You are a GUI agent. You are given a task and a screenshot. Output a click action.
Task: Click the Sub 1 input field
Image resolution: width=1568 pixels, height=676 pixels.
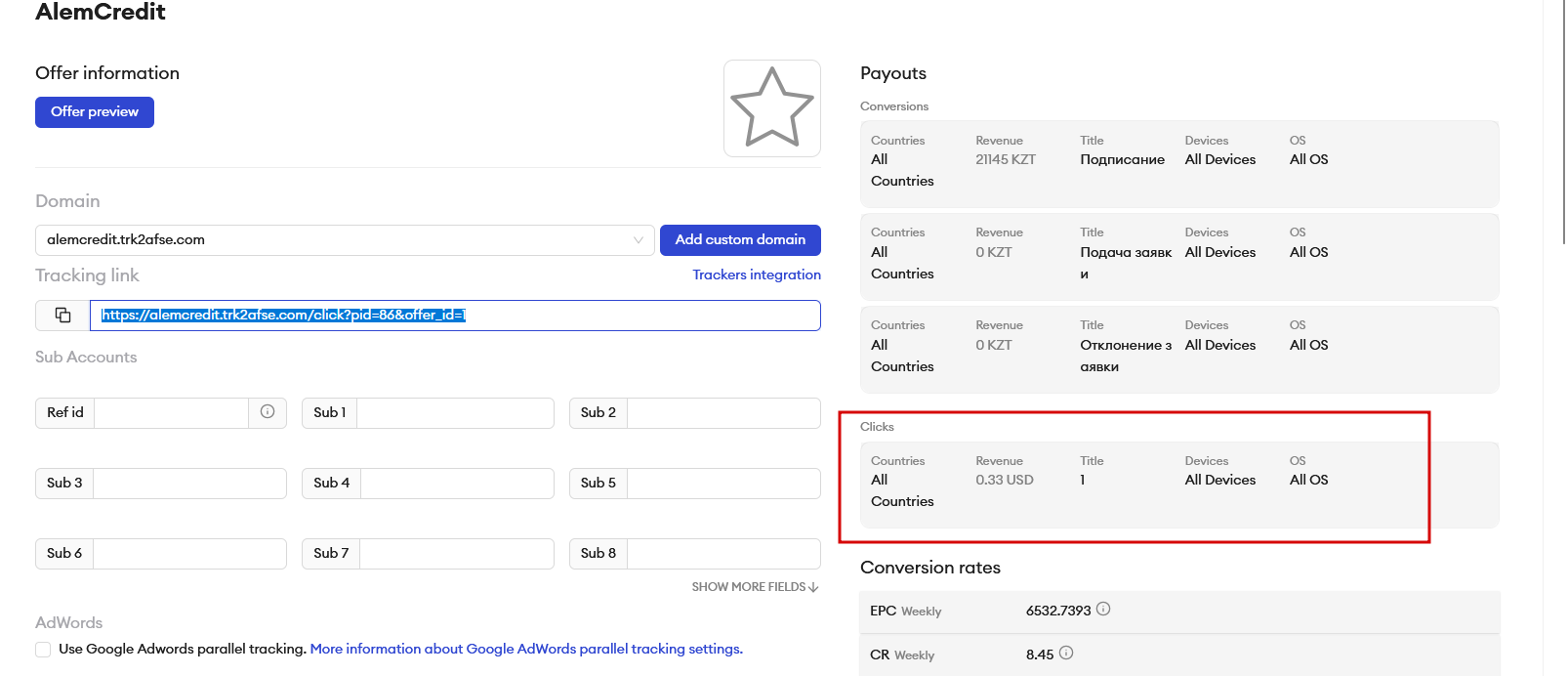click(x=455, y=413)
